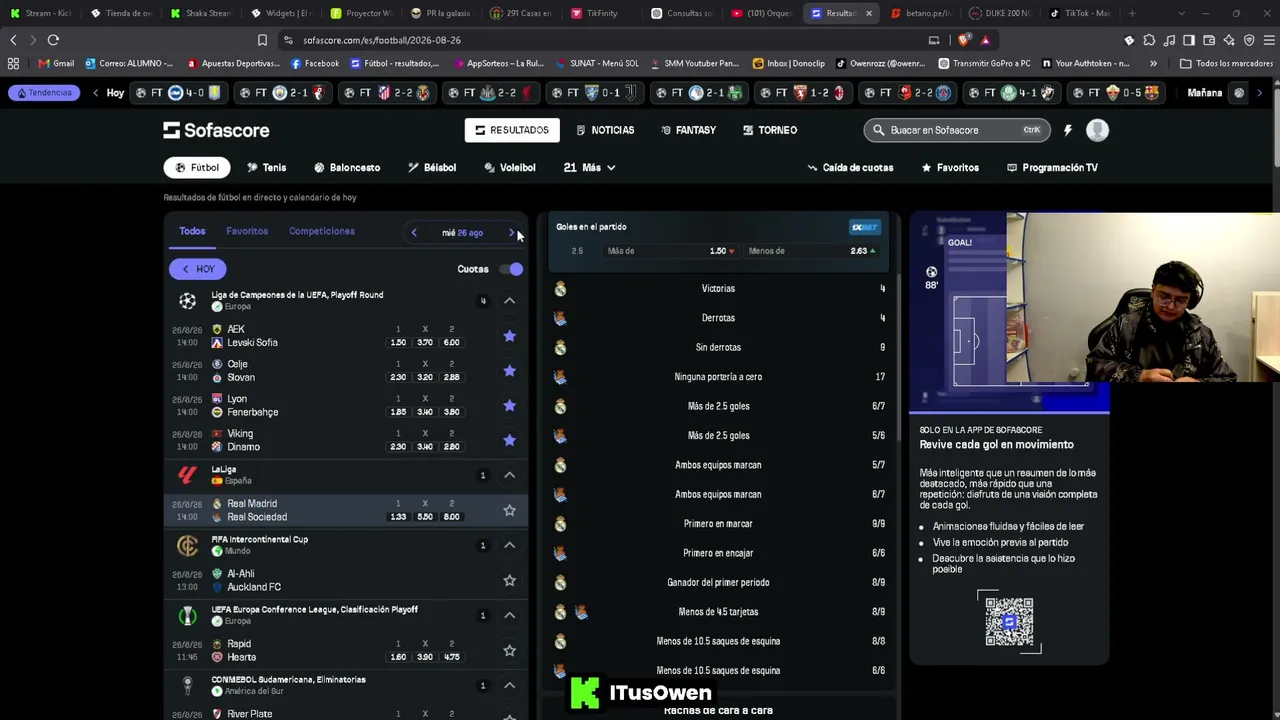Viewport: 1280px width, 720px height.
Task: Select the Fútbol sport pill
Action: [197, 168]
